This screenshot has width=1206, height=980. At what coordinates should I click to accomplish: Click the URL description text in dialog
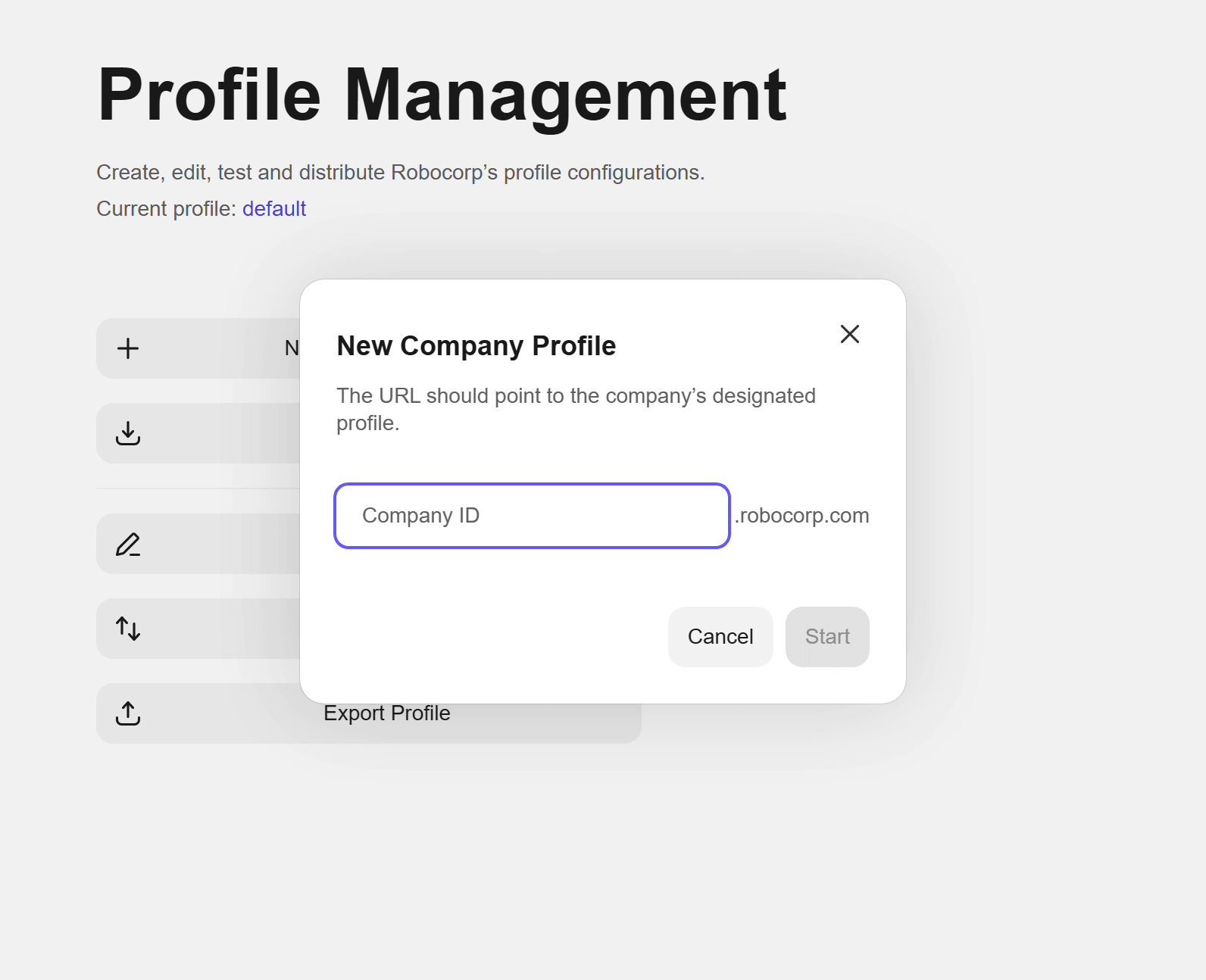tap(576, 410)
